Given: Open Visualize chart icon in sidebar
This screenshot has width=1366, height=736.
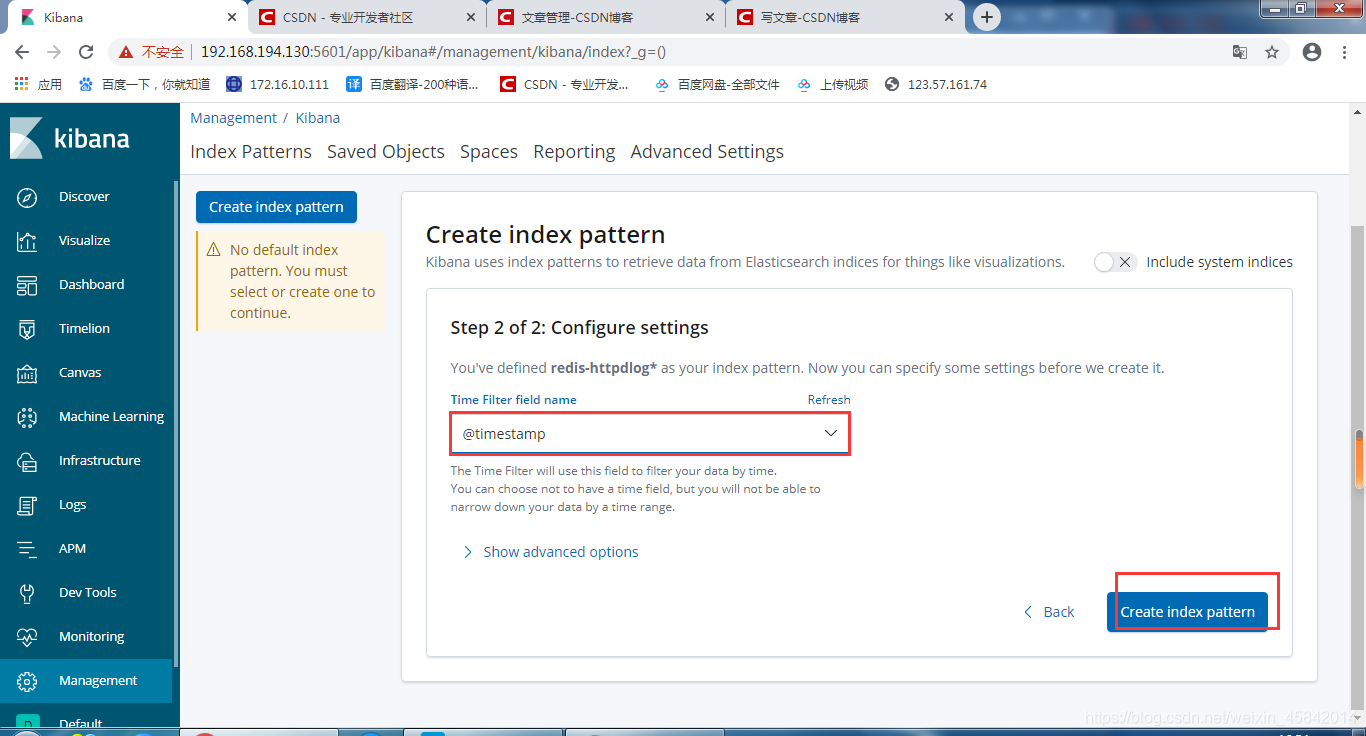Looking at the screenshot, I should pyautogui.click(x=27, y=241).
